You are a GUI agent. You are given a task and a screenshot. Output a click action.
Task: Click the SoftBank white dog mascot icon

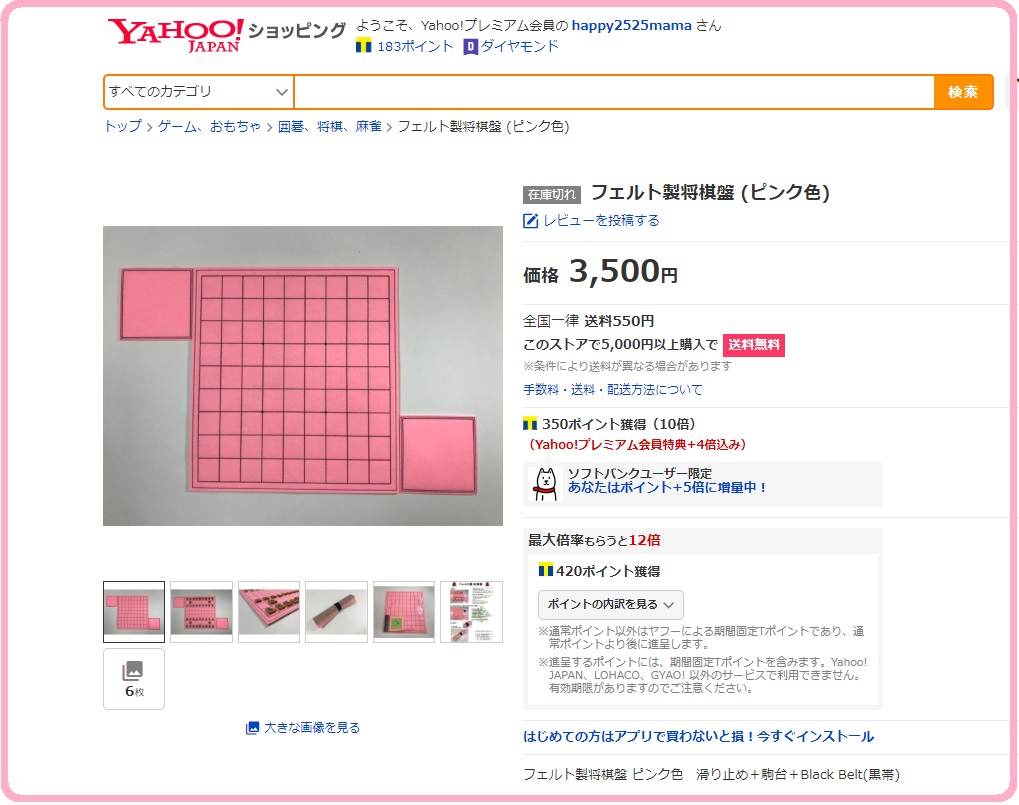pyautogui.click(x=545, y=484)
